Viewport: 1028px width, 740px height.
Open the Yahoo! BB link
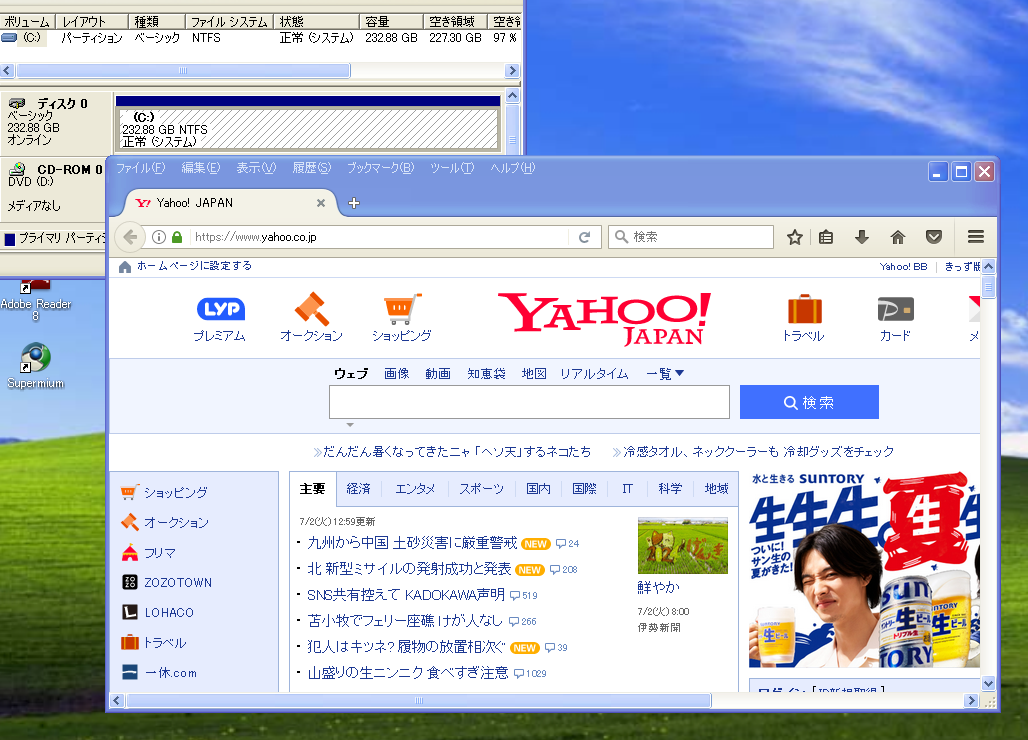click(x=903, y=267)
